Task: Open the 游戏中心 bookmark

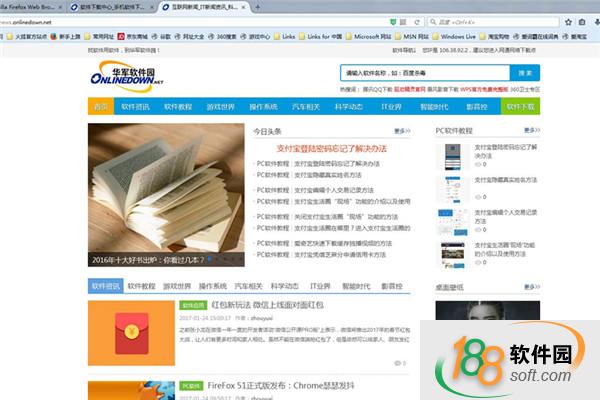Action: (x=255, y=36)
